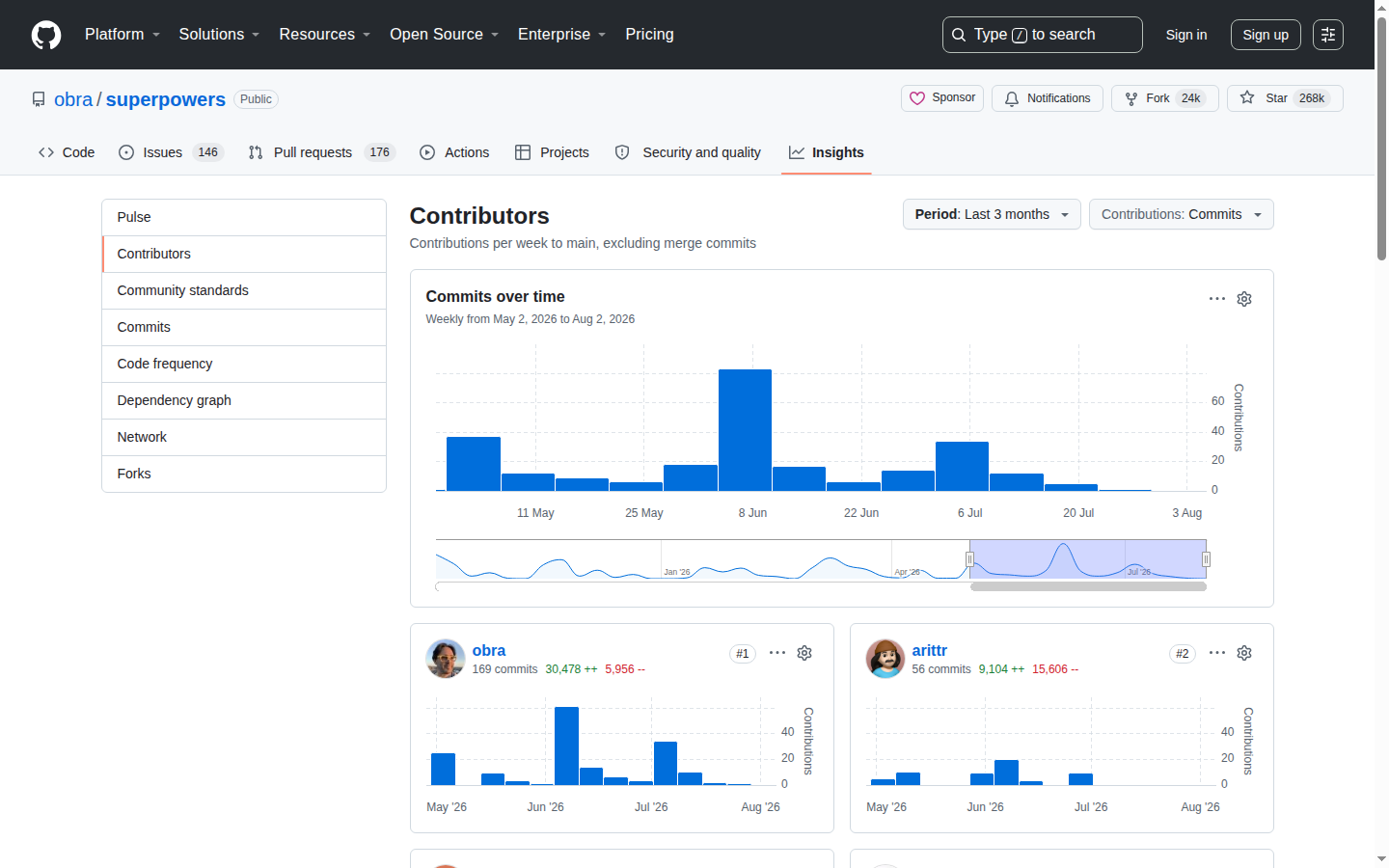
Task: View arittr's profile avatar
Action: (885, 659)
